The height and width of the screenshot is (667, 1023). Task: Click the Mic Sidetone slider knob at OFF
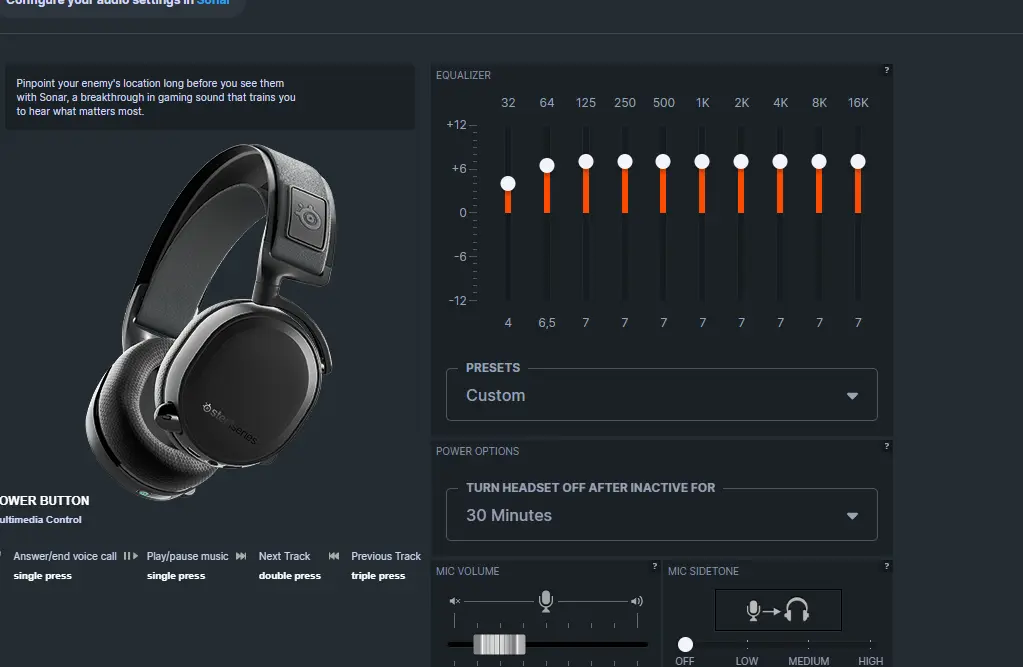[685, 644]
